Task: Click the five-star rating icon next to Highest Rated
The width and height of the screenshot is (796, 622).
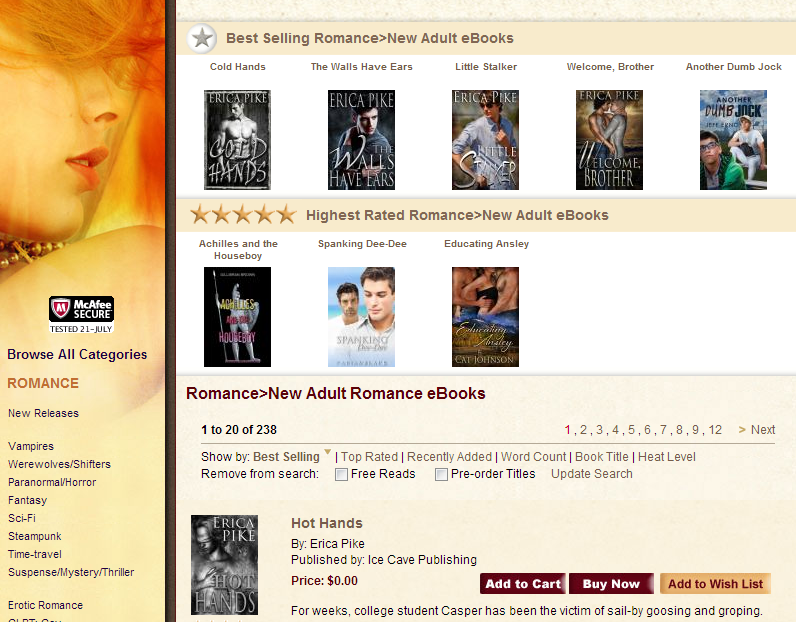Action: pos(243,215)
